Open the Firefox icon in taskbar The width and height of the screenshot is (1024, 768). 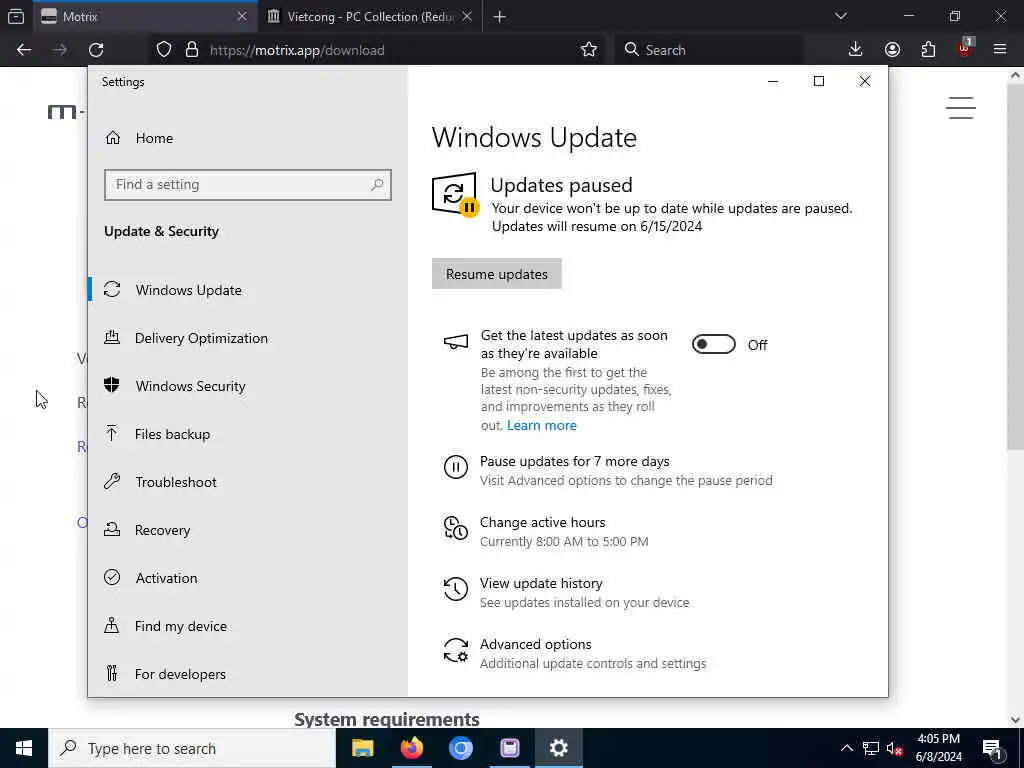point(411,748)
